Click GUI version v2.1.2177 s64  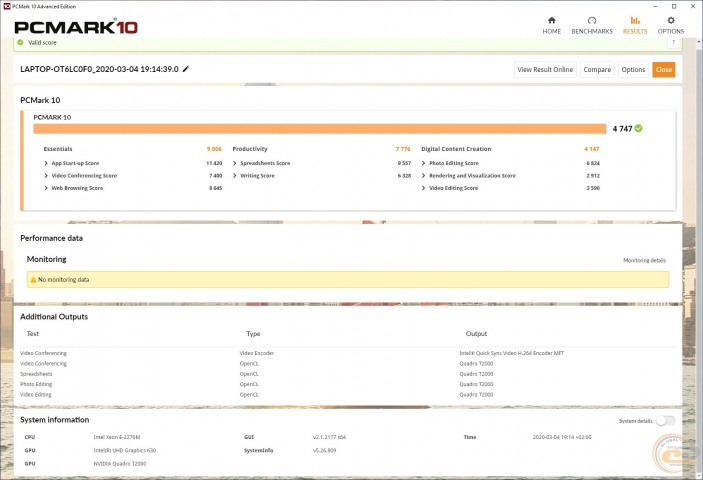pyautogui.click(x=329, y=437)
